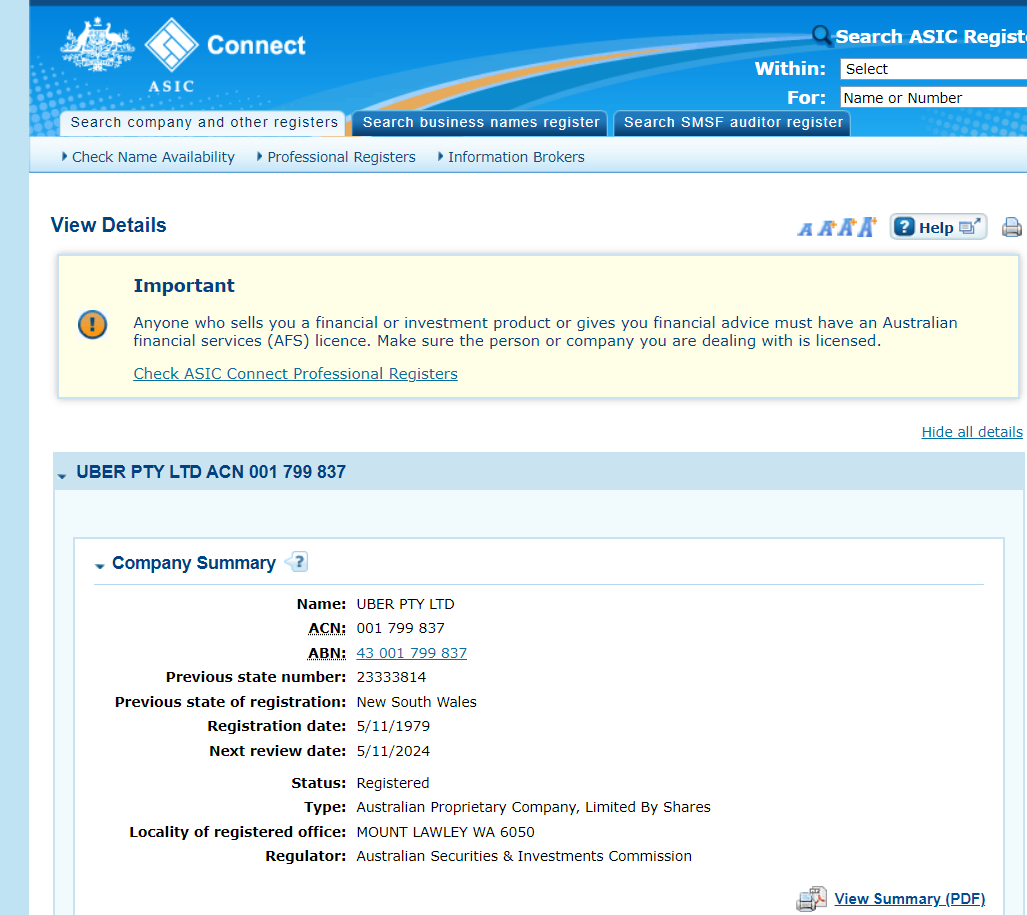This screenshot has width=1027, height=915.
Task: Open View Summary (PDF) link
Action: point(909,899)
